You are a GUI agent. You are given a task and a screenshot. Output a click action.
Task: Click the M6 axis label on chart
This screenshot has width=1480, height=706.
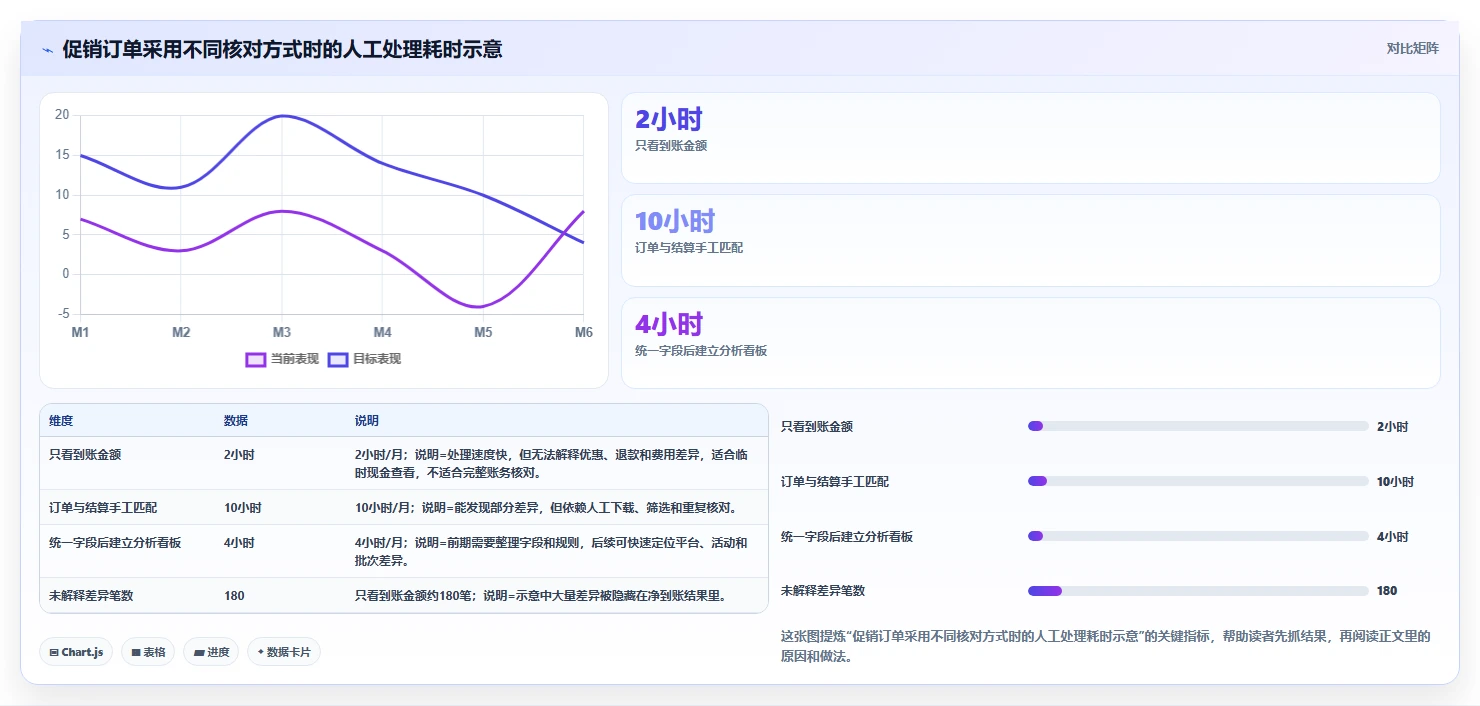point(584,332)
